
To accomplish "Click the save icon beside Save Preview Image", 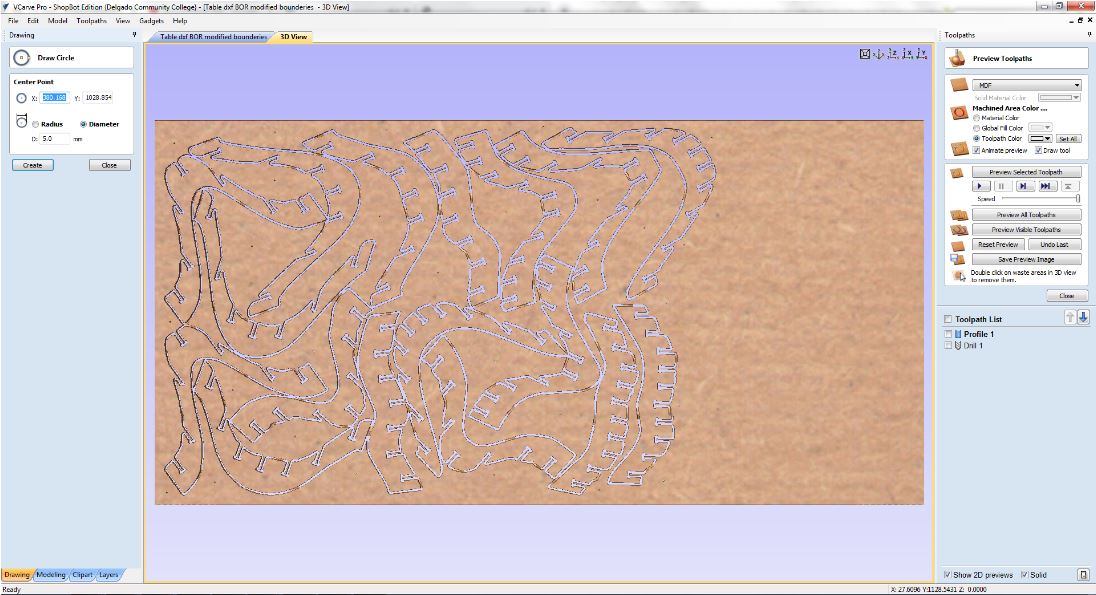I will [x=958, y=260].
